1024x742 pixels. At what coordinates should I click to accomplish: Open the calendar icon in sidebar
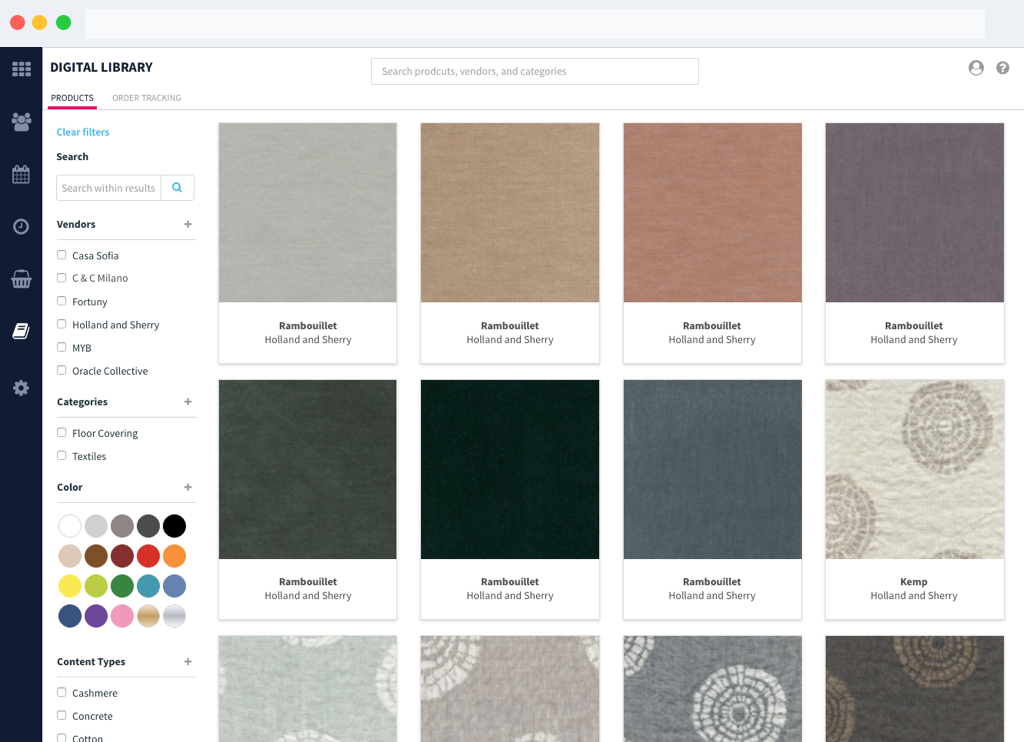pyautogui.click(x=21, y=174)
